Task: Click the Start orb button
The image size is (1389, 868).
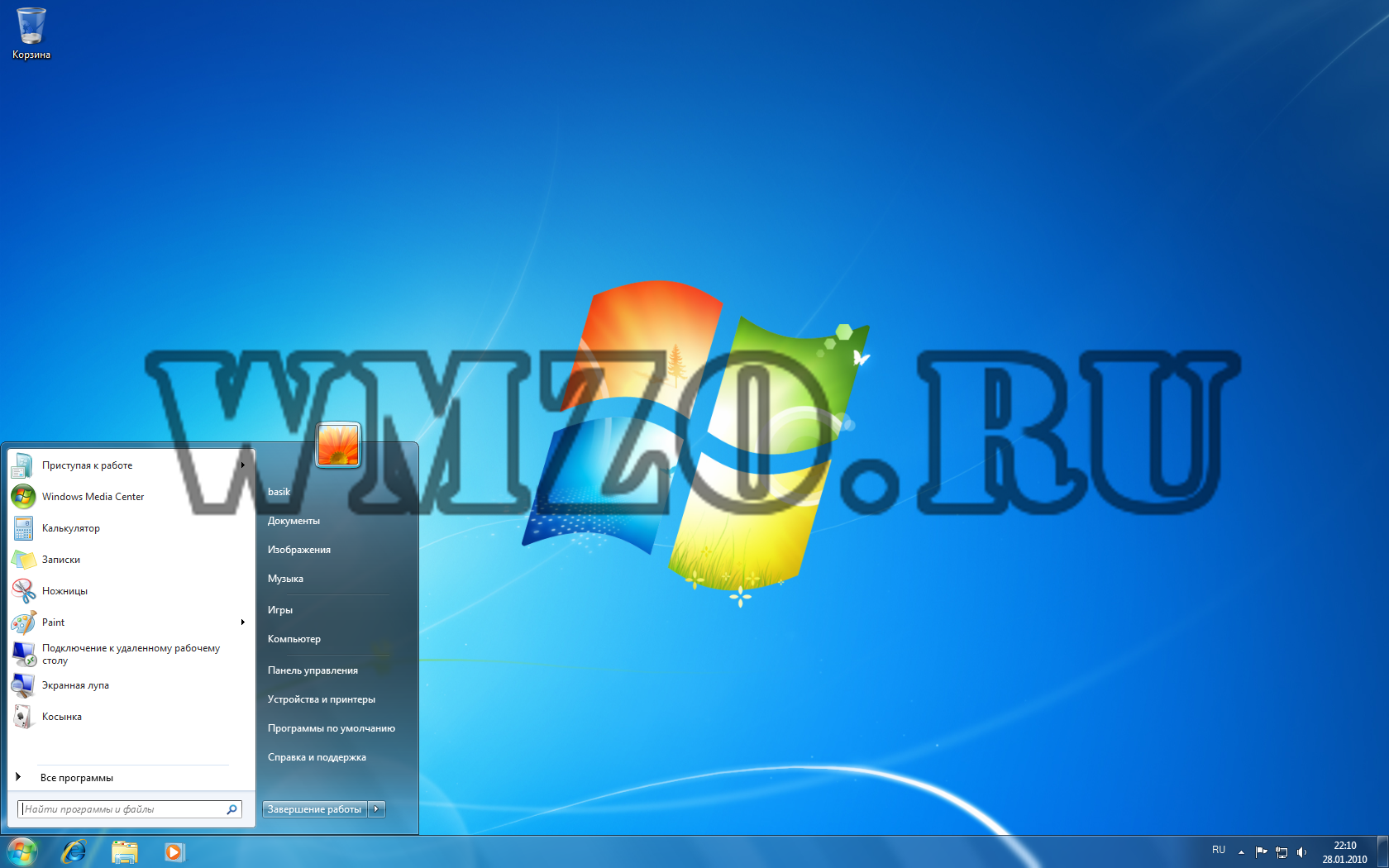Action: [x=21, y=851]
